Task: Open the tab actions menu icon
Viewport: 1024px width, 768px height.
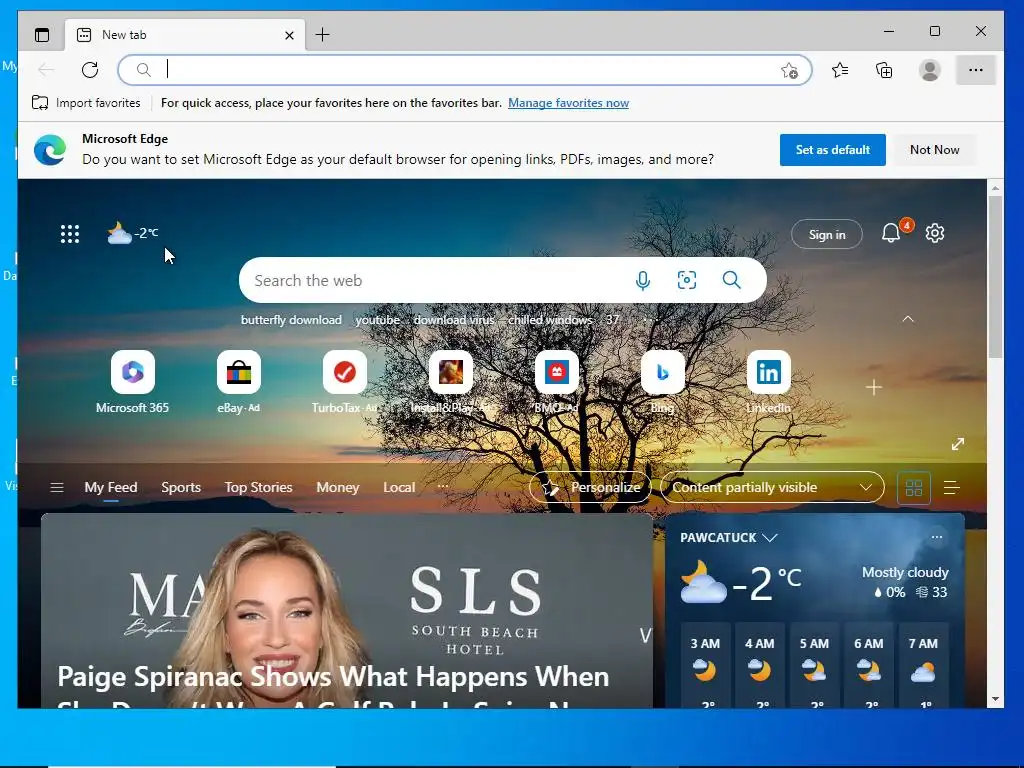Action: coord(42,35)
